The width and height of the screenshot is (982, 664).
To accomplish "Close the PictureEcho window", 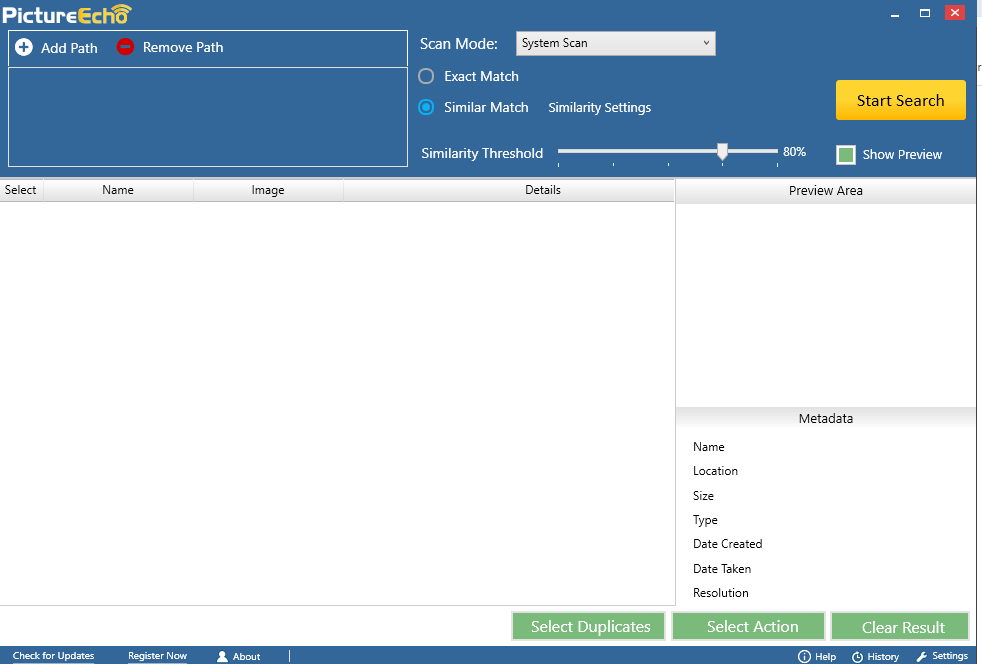I will coord(954,13).
